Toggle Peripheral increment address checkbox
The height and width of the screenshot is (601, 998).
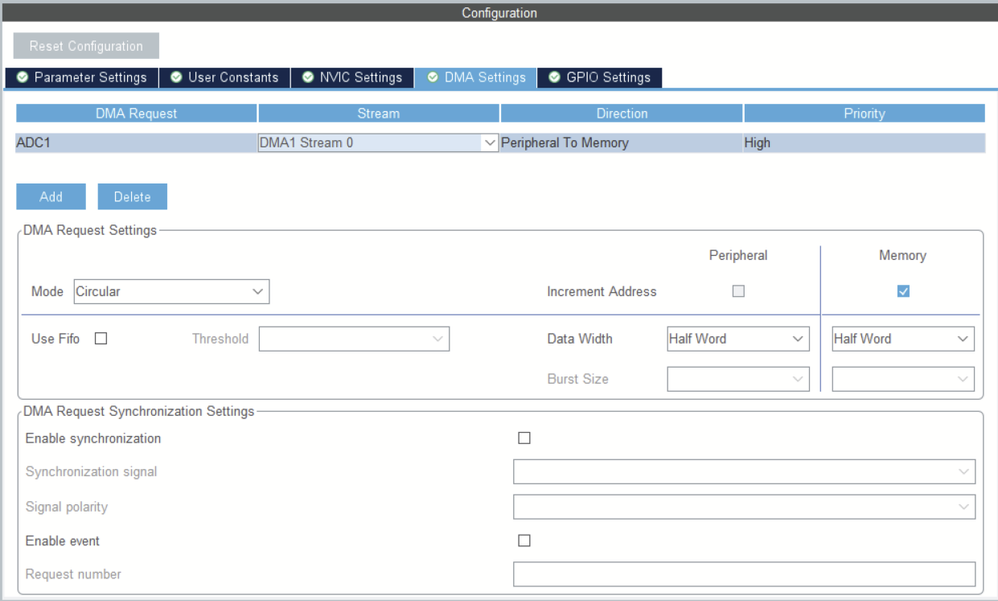pos(738,291)
